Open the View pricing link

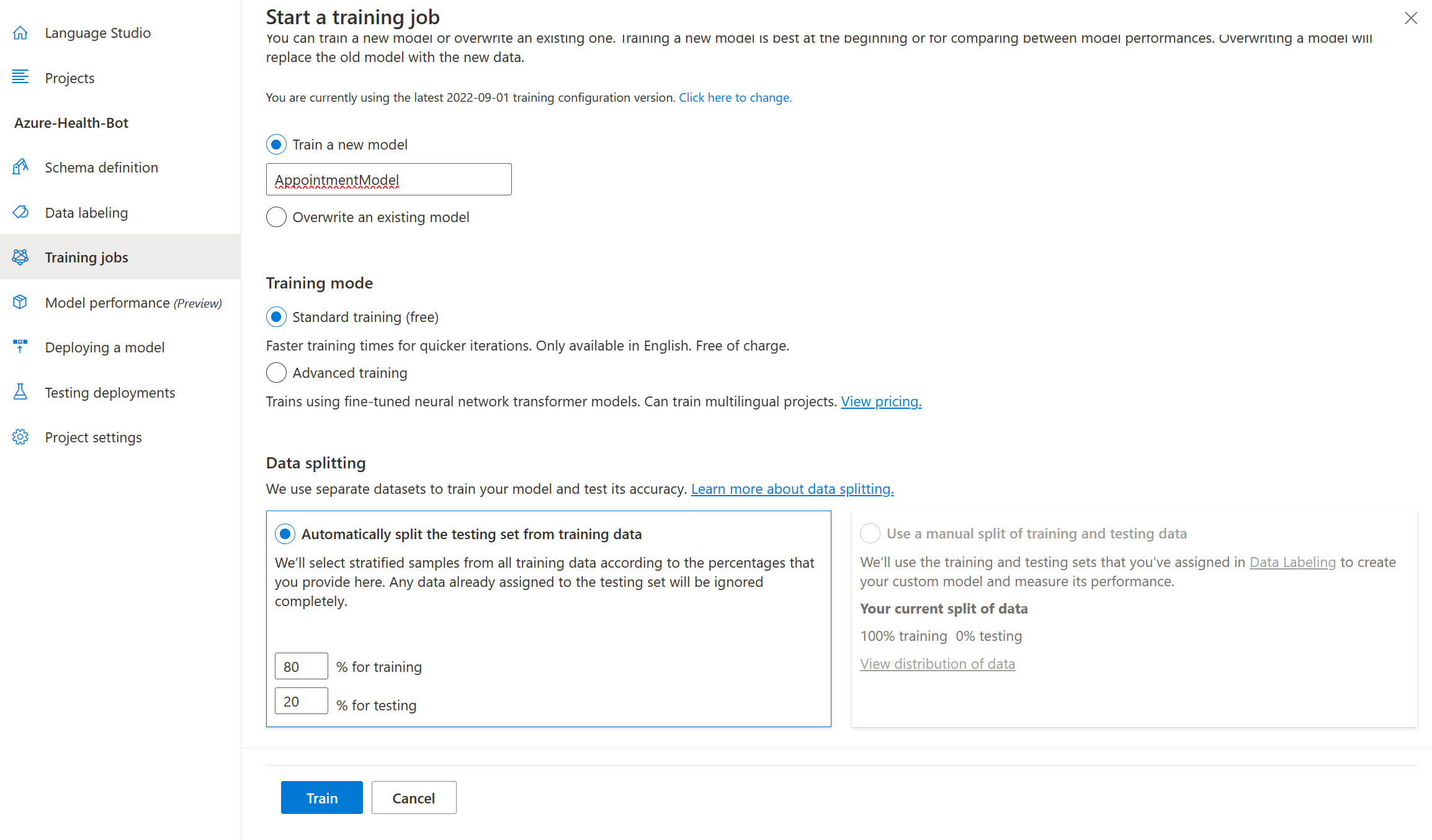(x=880, y=401)
